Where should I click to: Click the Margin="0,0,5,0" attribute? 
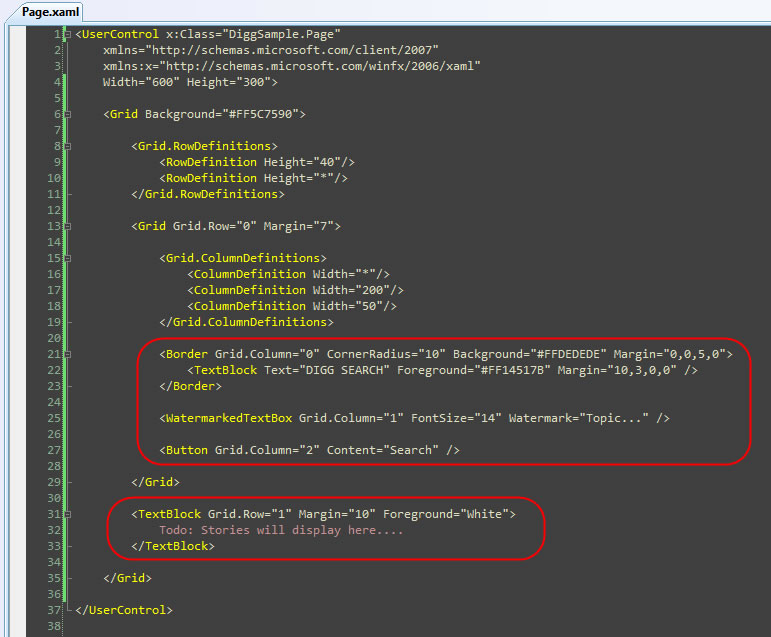[670, 354]
